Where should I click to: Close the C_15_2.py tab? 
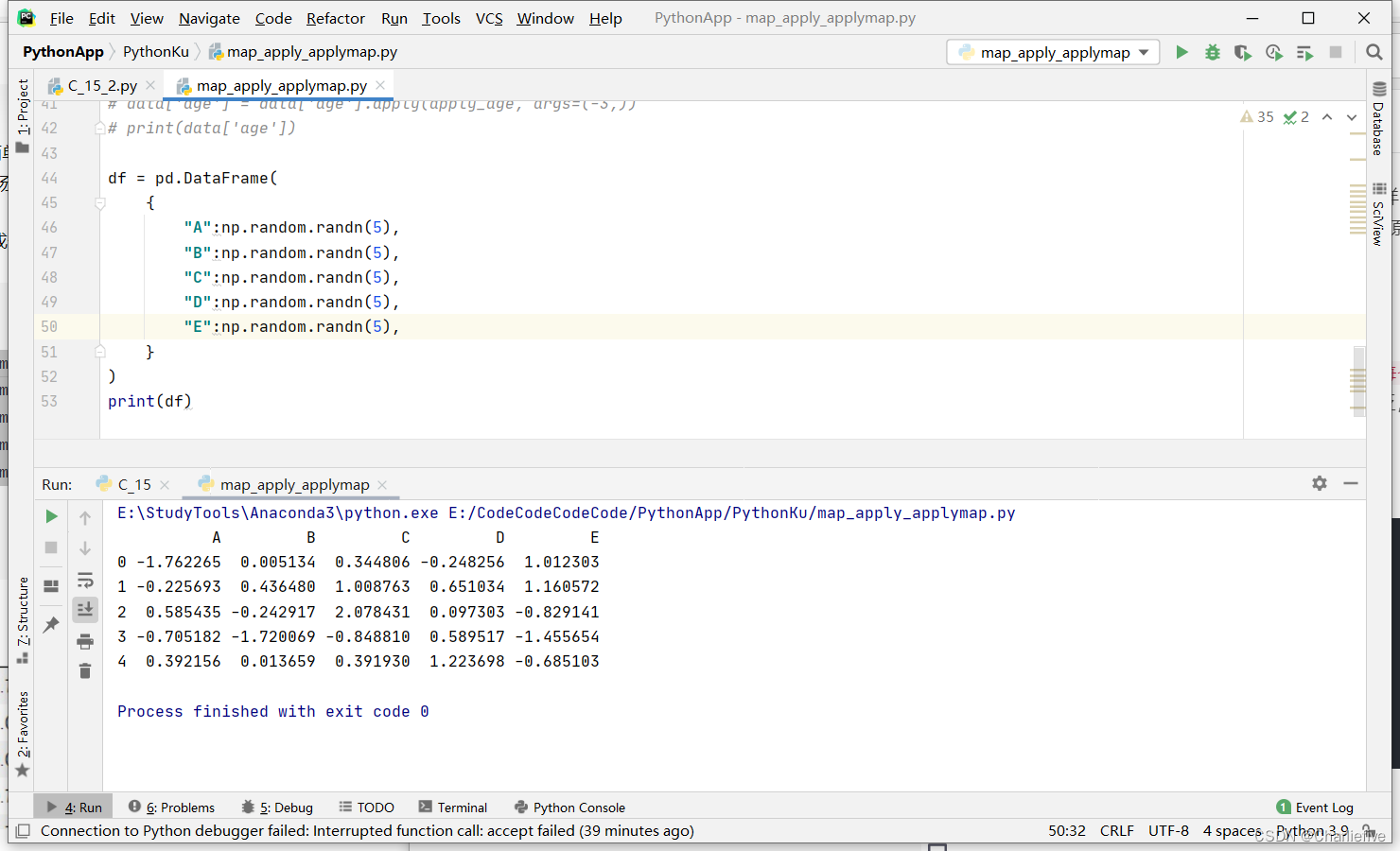pyautogui.click(x=150, y=85)
